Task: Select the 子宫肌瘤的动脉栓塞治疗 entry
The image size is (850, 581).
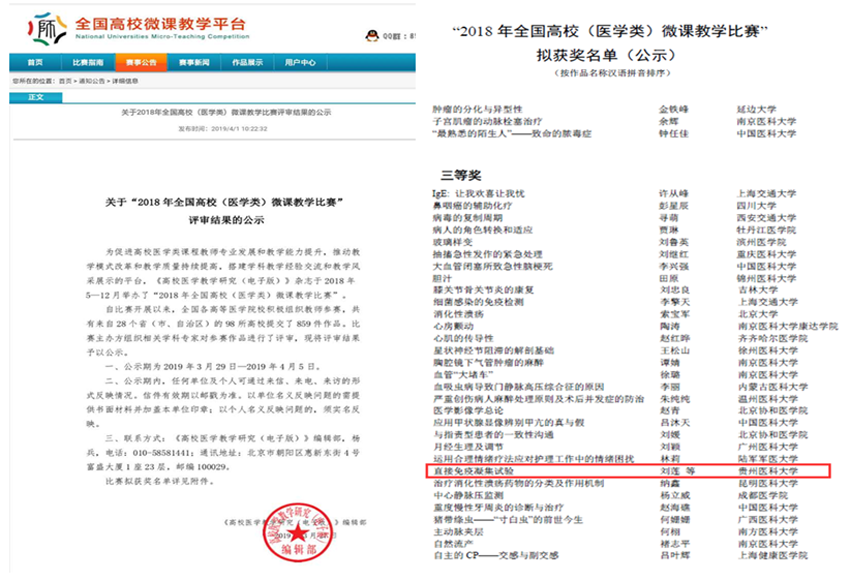Action: click(487, 121)
